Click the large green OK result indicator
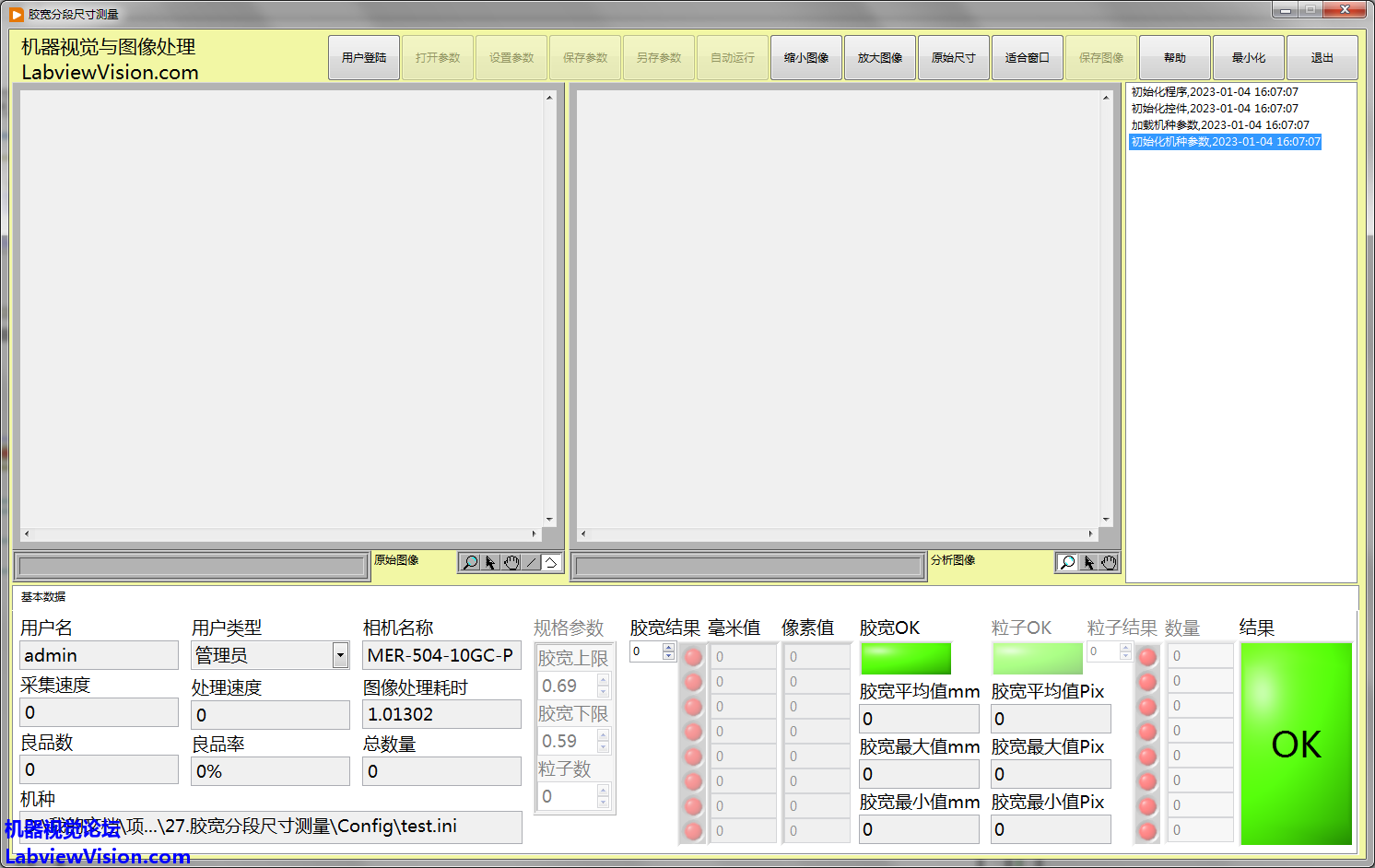The image size is (1375, 868). pos(1296,744)
